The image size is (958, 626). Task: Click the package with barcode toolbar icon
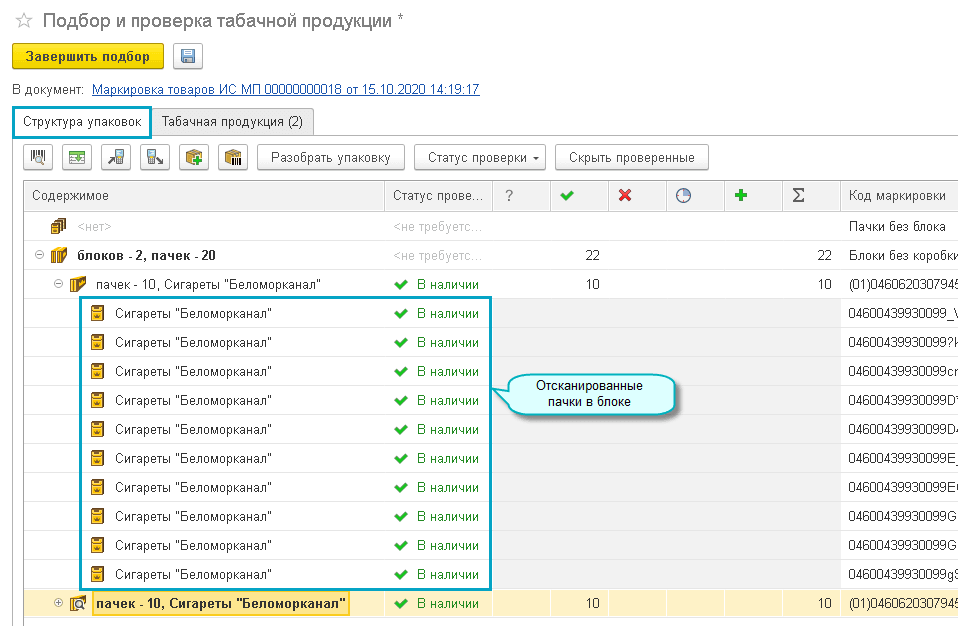click(233, 157)
